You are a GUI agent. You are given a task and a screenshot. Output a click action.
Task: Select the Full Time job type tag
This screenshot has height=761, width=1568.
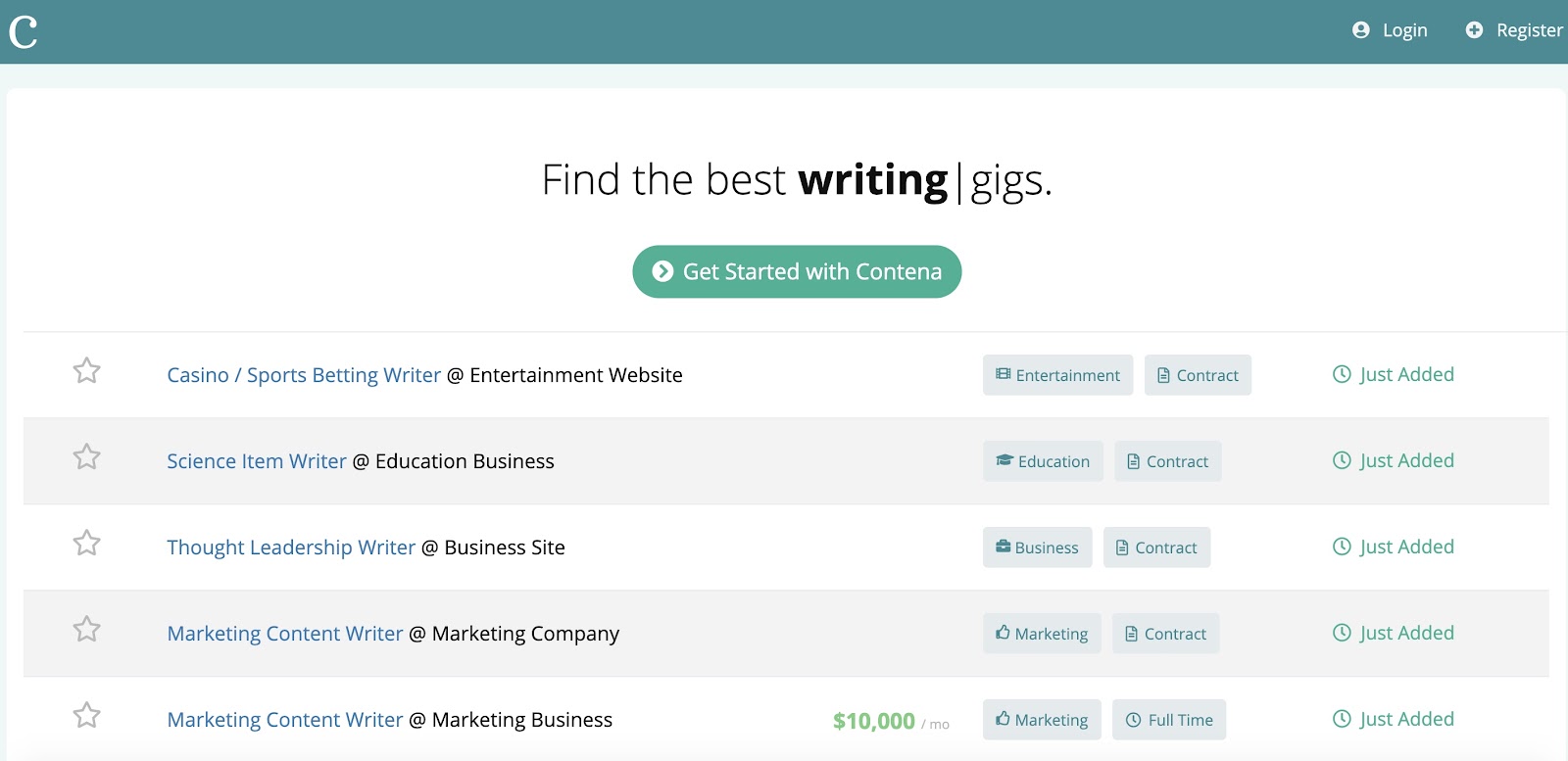[1169, 720]
